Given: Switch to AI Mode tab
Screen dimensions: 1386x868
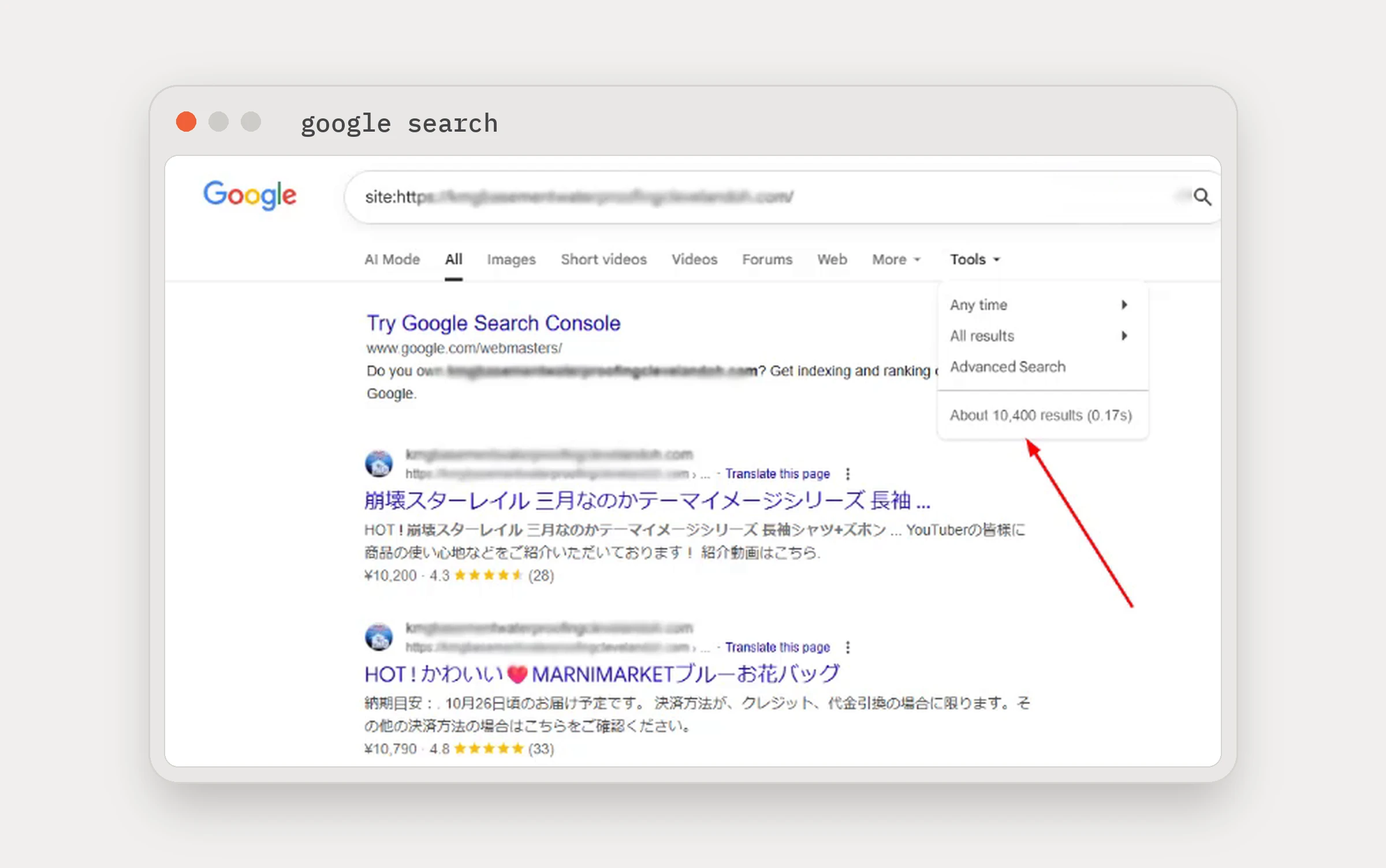Looking at the screenshot, I should pyautogui.click(x=392, y=259).
